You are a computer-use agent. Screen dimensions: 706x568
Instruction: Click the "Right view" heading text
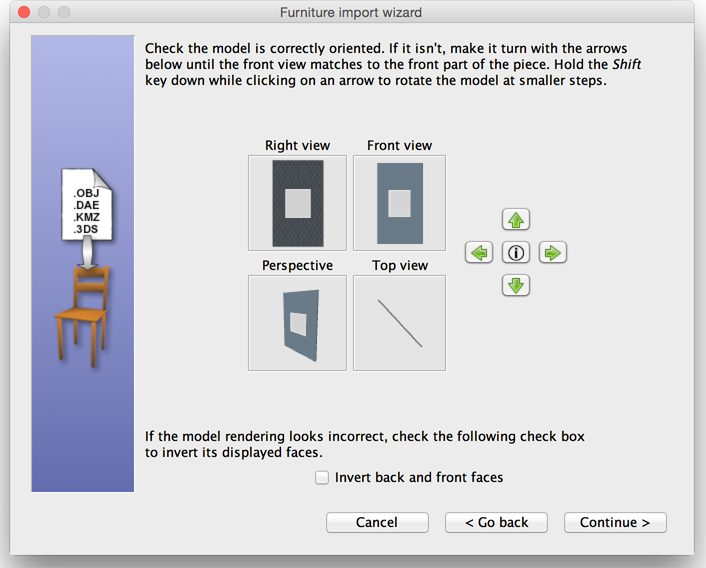(297, 146)
